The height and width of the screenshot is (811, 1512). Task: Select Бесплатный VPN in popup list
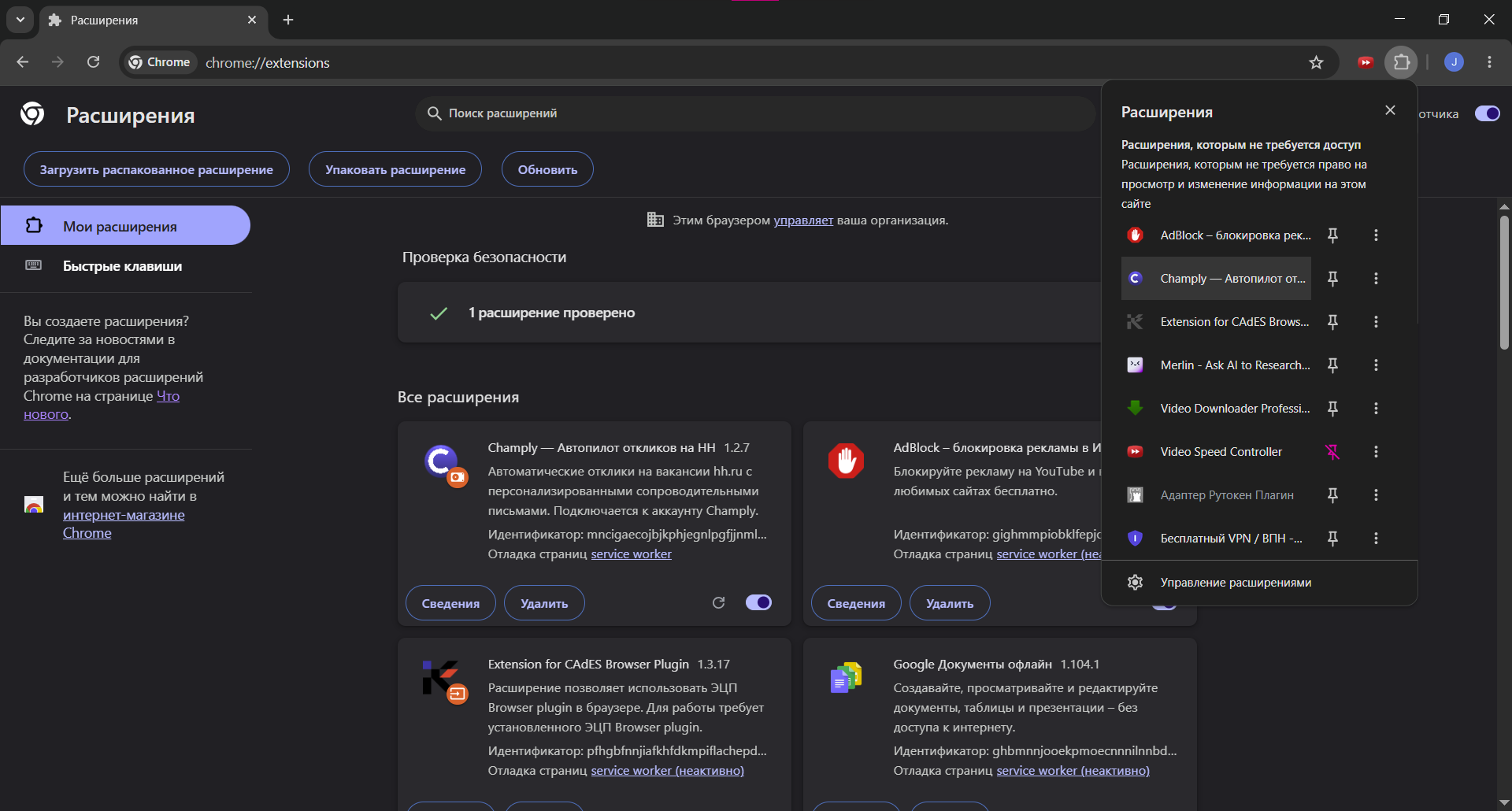(1216, 539)
